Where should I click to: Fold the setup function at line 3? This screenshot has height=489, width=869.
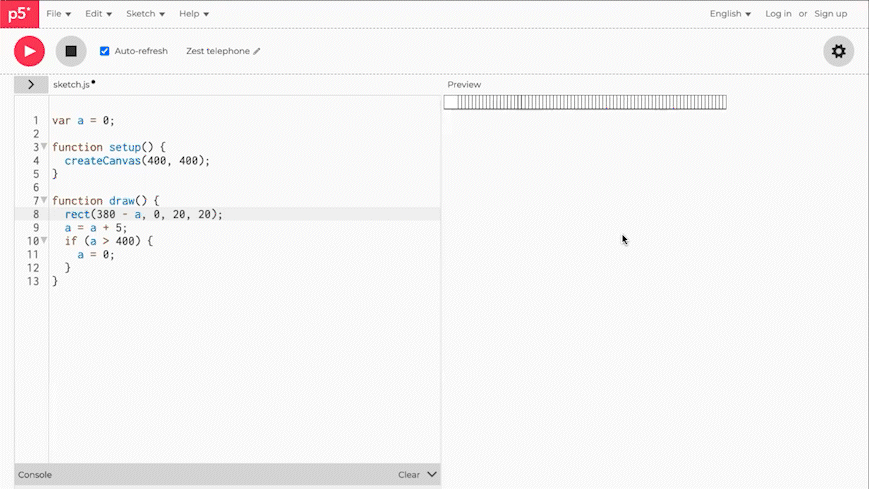point(44,147)
